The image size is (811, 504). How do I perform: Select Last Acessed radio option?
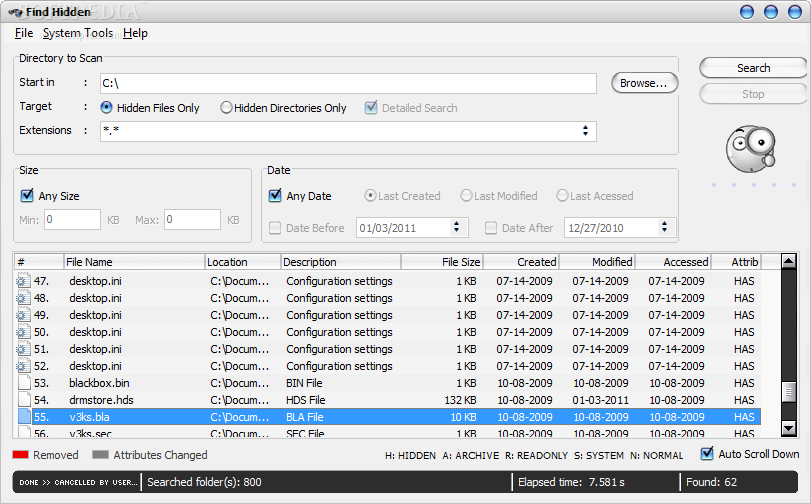[x=562, y=196]
